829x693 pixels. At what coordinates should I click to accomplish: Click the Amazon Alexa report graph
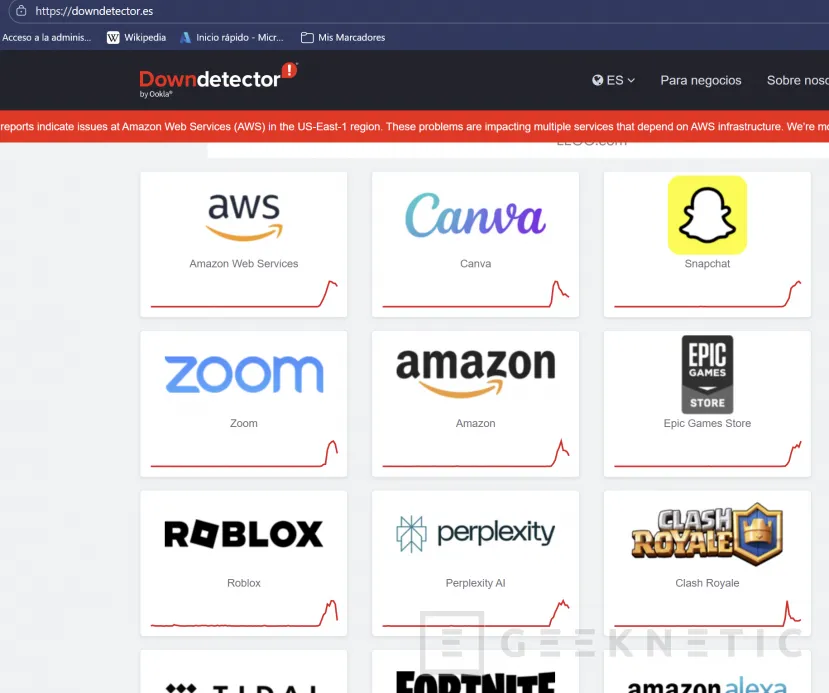pyautogui.click(x=707, y=689)
